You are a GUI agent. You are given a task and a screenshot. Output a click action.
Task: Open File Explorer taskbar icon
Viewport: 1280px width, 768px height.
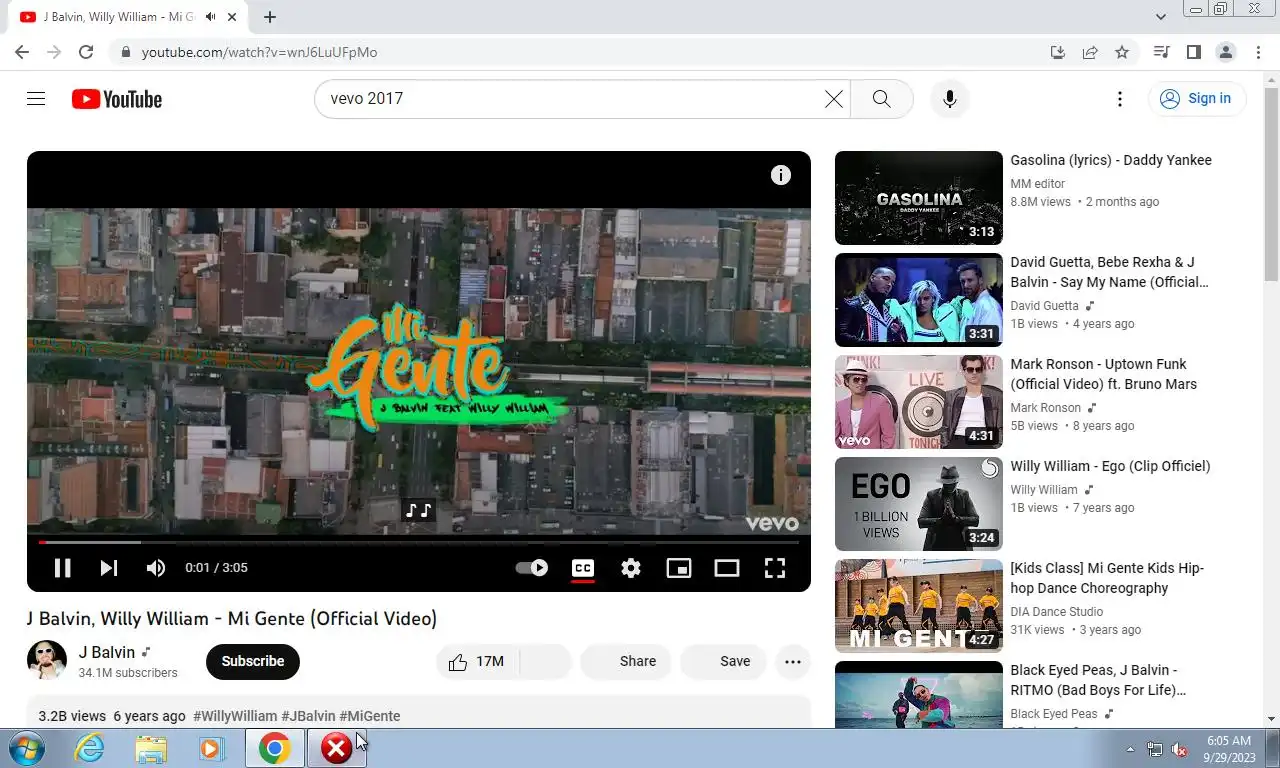151,748
